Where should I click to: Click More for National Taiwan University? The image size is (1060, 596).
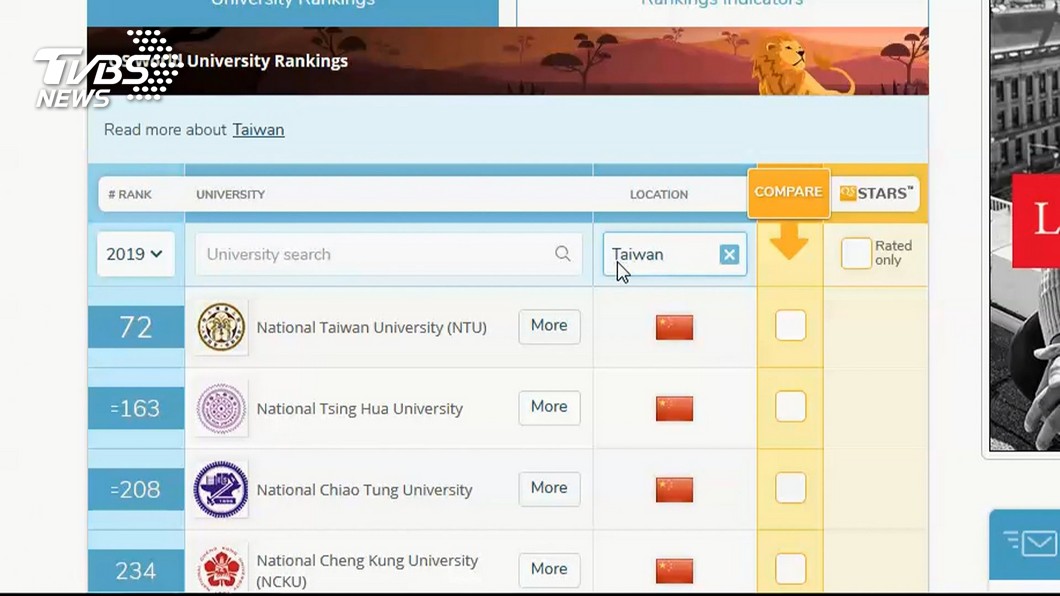549,326
